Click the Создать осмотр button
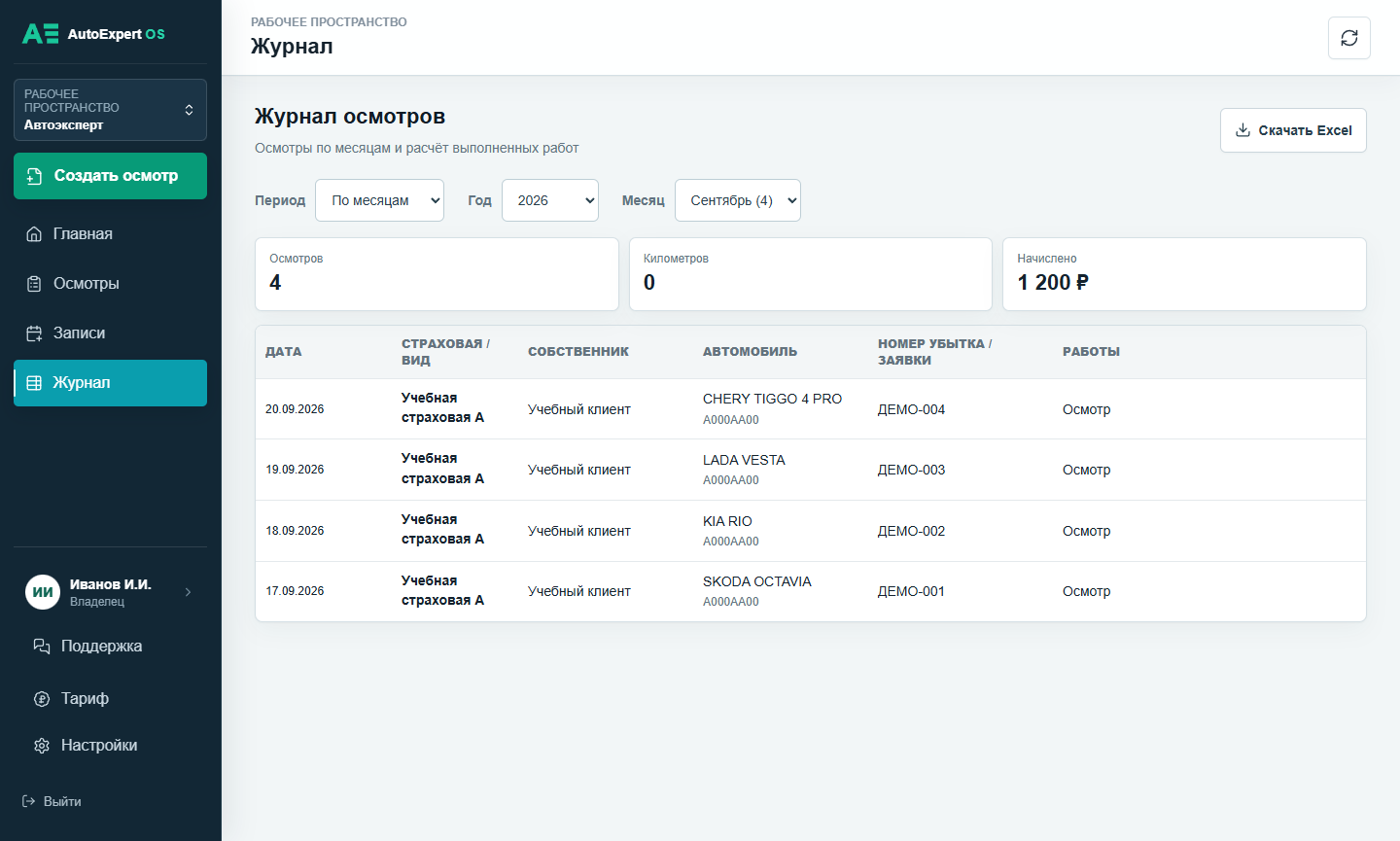The height and width of the screenshot is (841, 1400). 110,176
